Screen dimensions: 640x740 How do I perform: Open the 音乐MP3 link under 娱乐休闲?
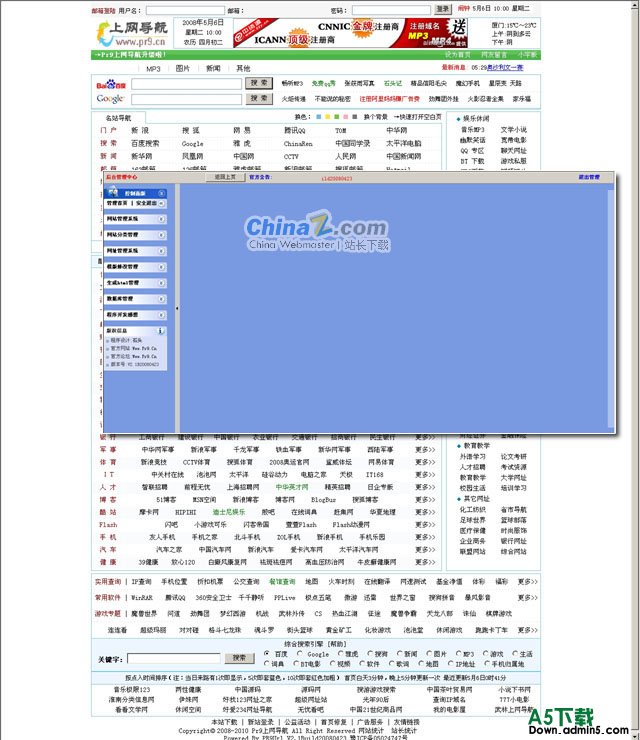click(x=472, y=129)
